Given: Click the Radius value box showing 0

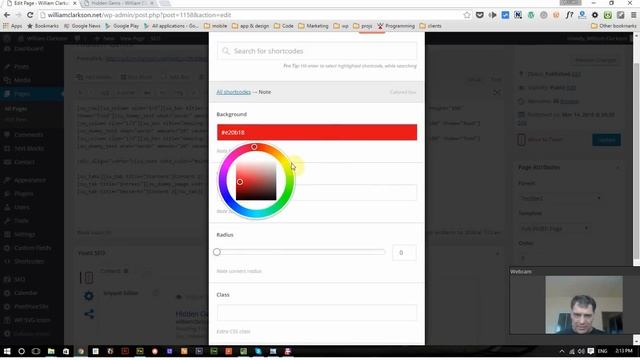Looking at the screenshot, I should [x=404, y=253].
